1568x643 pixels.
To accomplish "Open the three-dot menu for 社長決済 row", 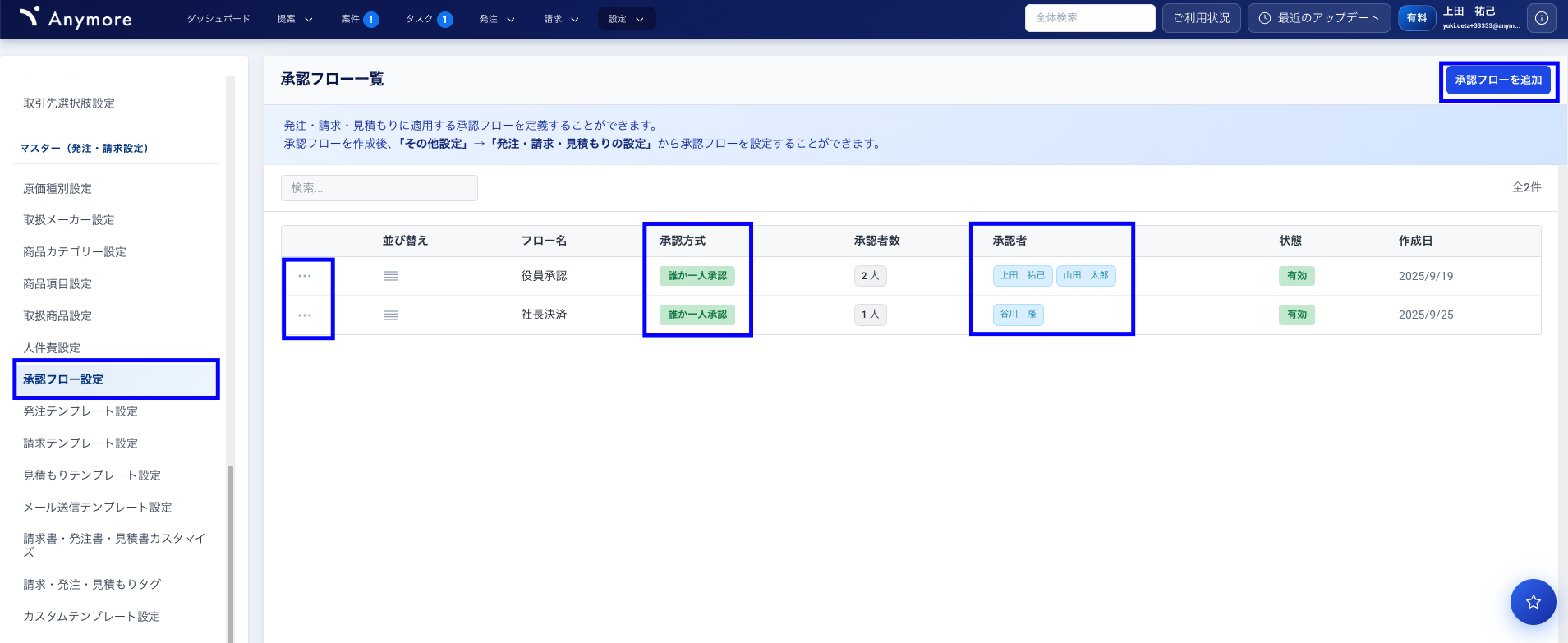I will click(305, 315).
